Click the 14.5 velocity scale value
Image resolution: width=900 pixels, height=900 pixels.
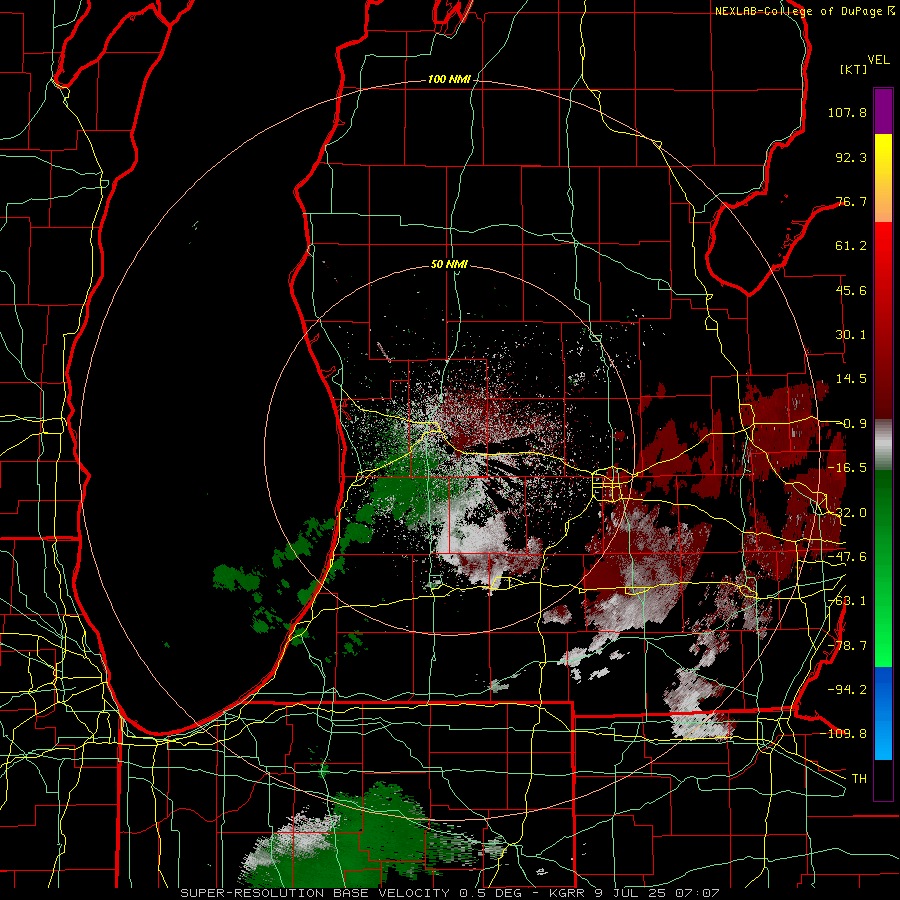[x=851, y=379]
